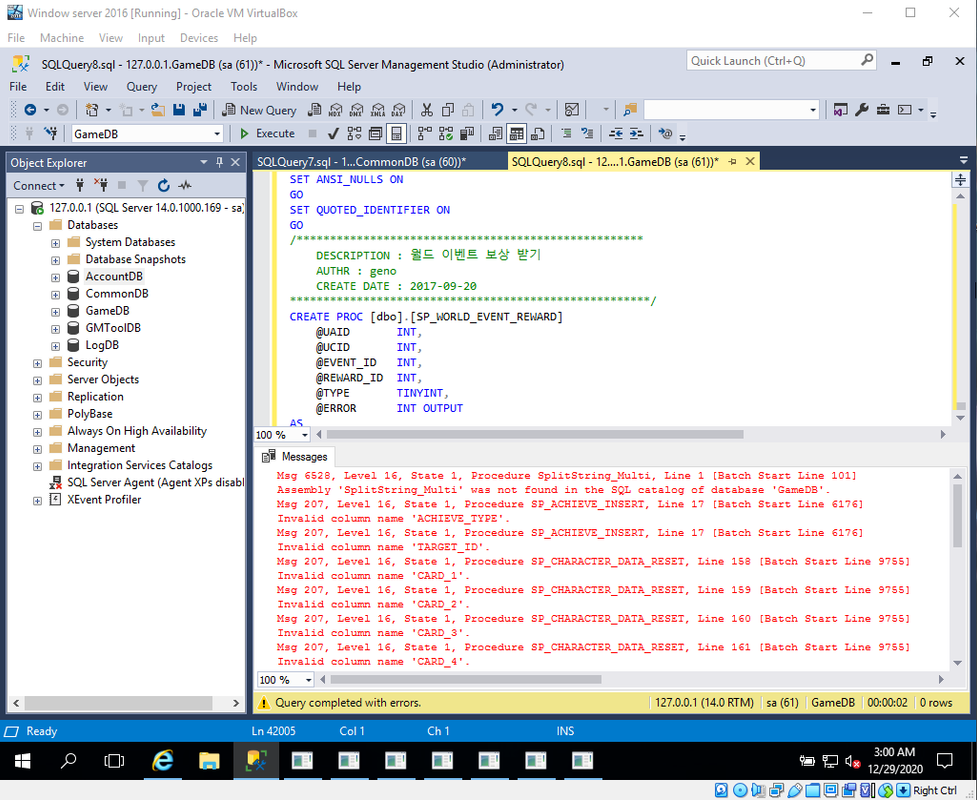Viewport: 977px width, 800px height.
Task: Collapse the Databases folder
Action: point(37,226)
